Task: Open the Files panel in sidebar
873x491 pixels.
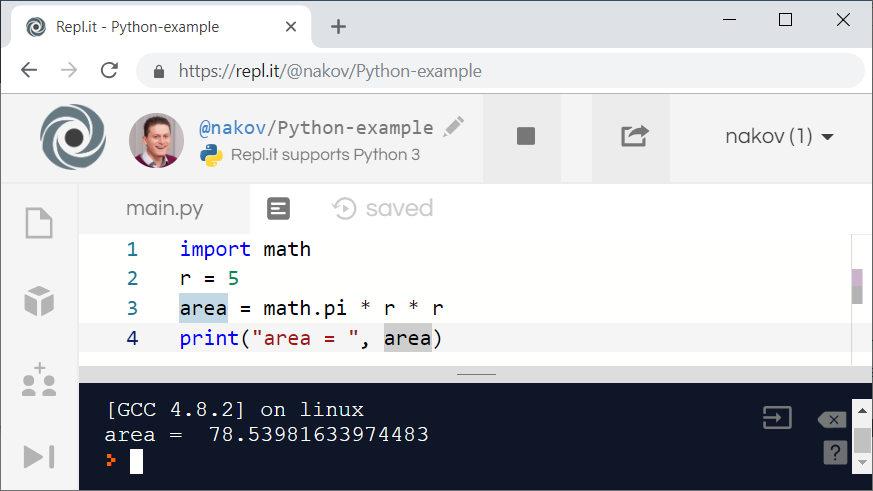Action: coord(39,222)
